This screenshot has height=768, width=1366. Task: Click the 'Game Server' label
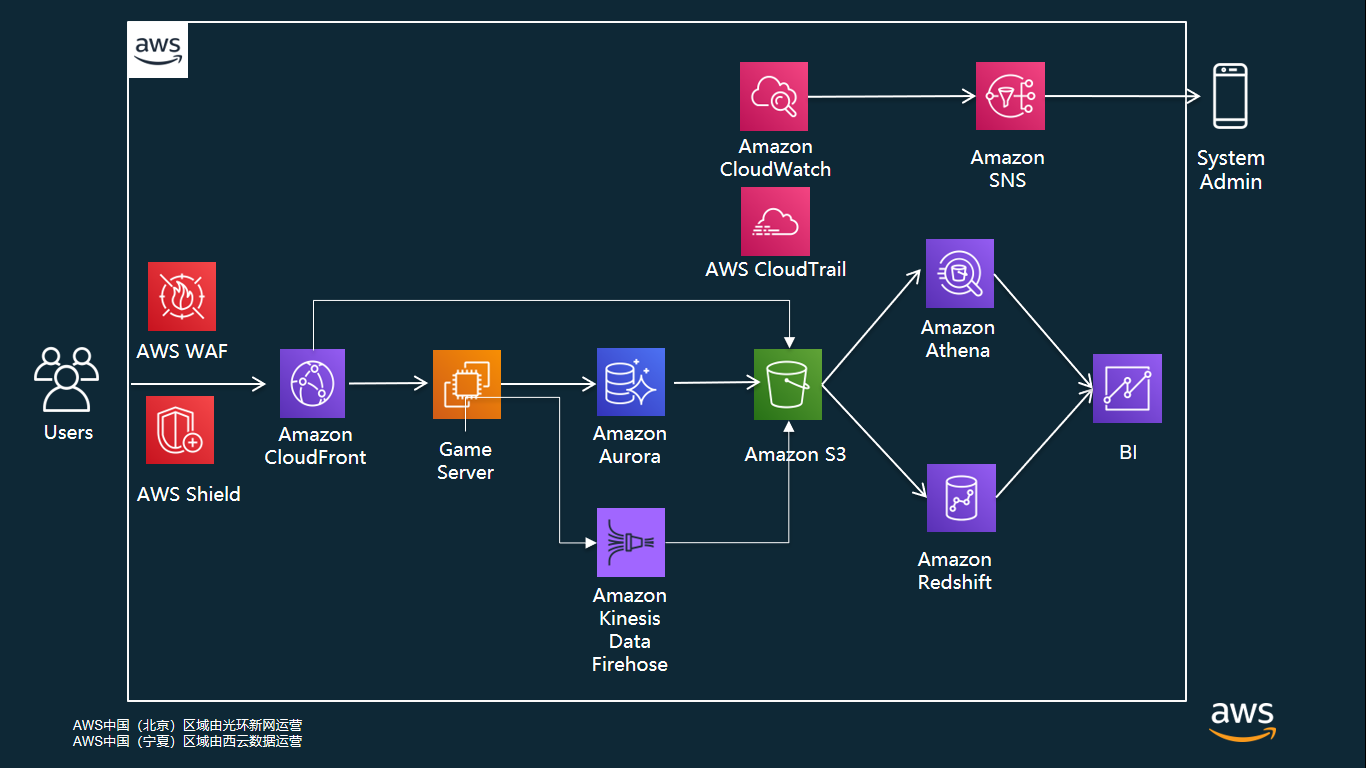coord(466,461)
